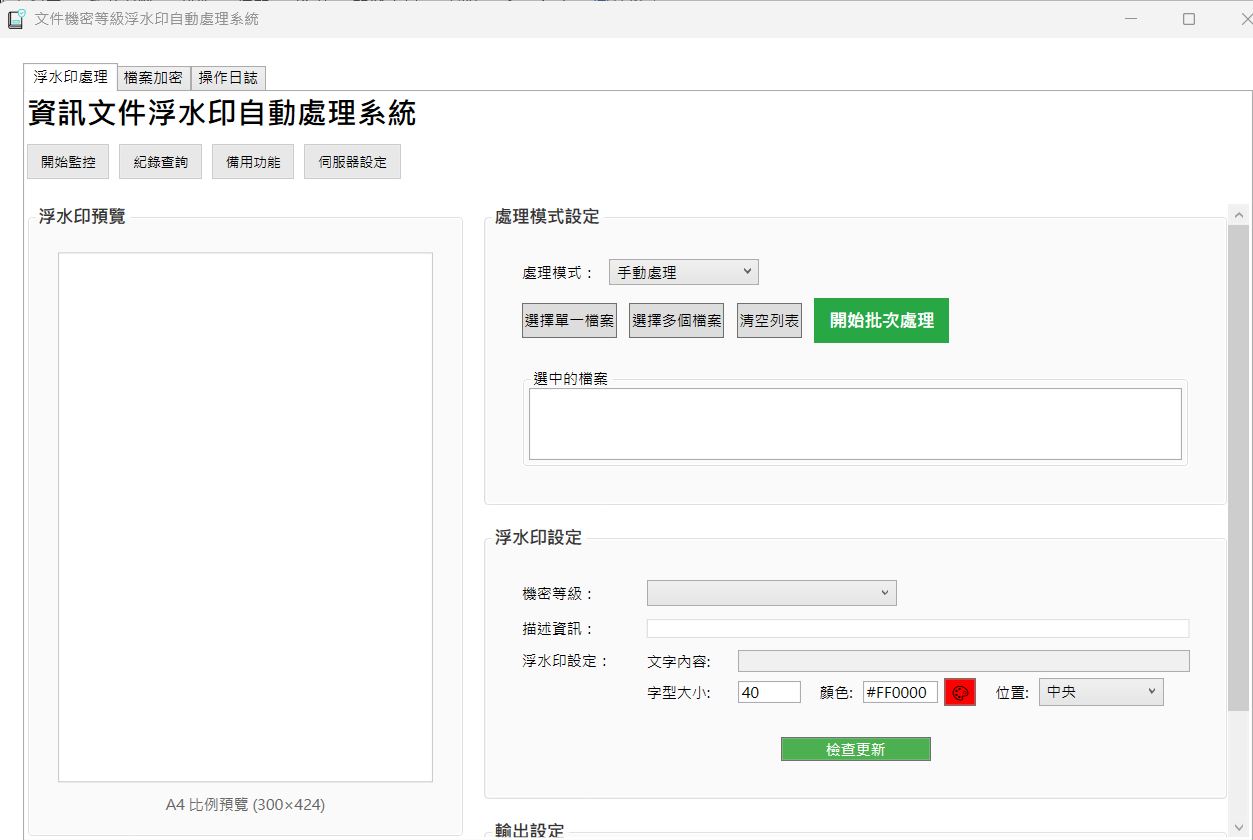Click 選擇單一檔案 to pick a file
1253x840 pixels.
pos(569,321)
